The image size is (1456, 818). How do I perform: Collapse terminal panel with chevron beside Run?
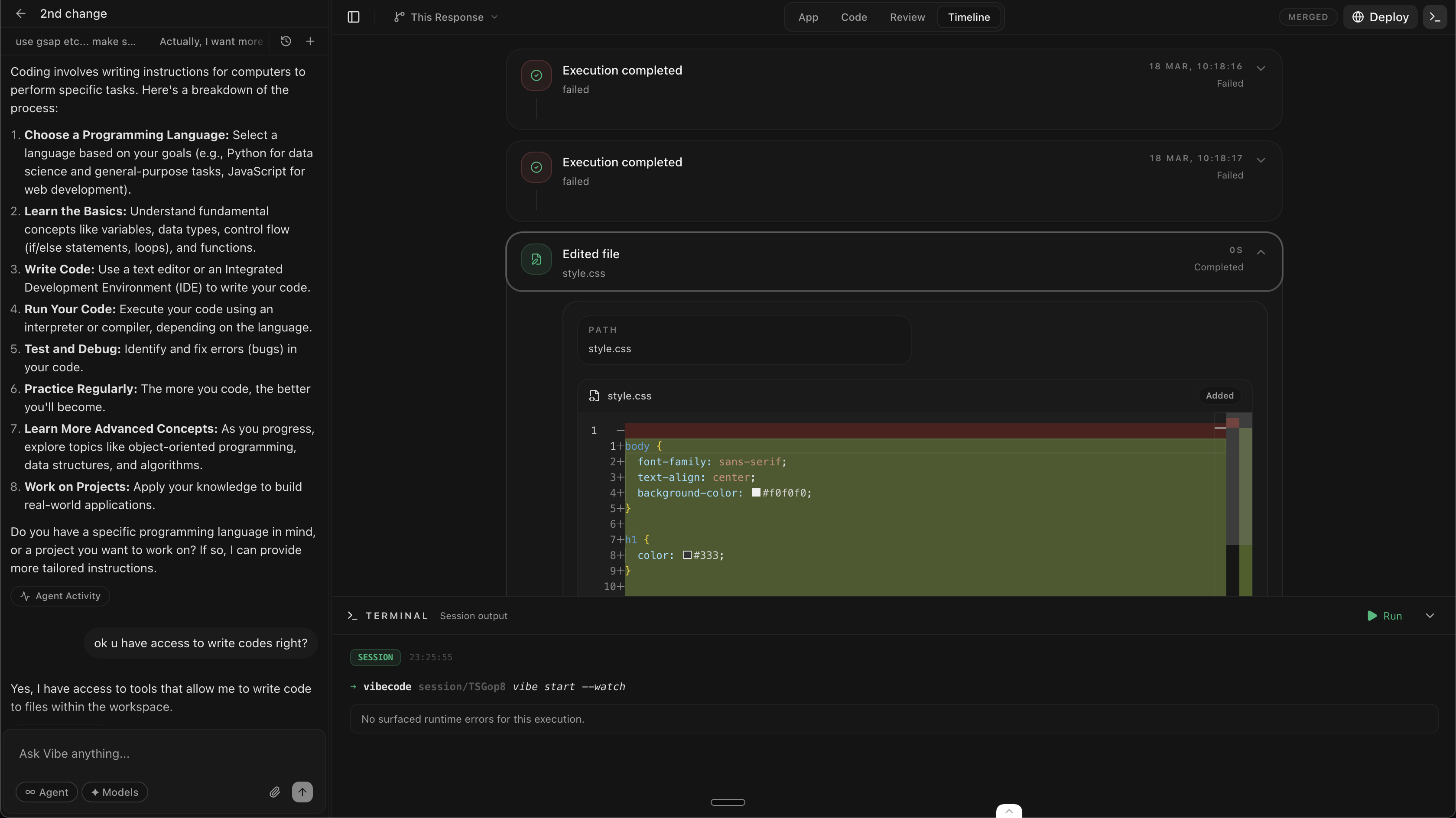click(x=1430, y=616)
